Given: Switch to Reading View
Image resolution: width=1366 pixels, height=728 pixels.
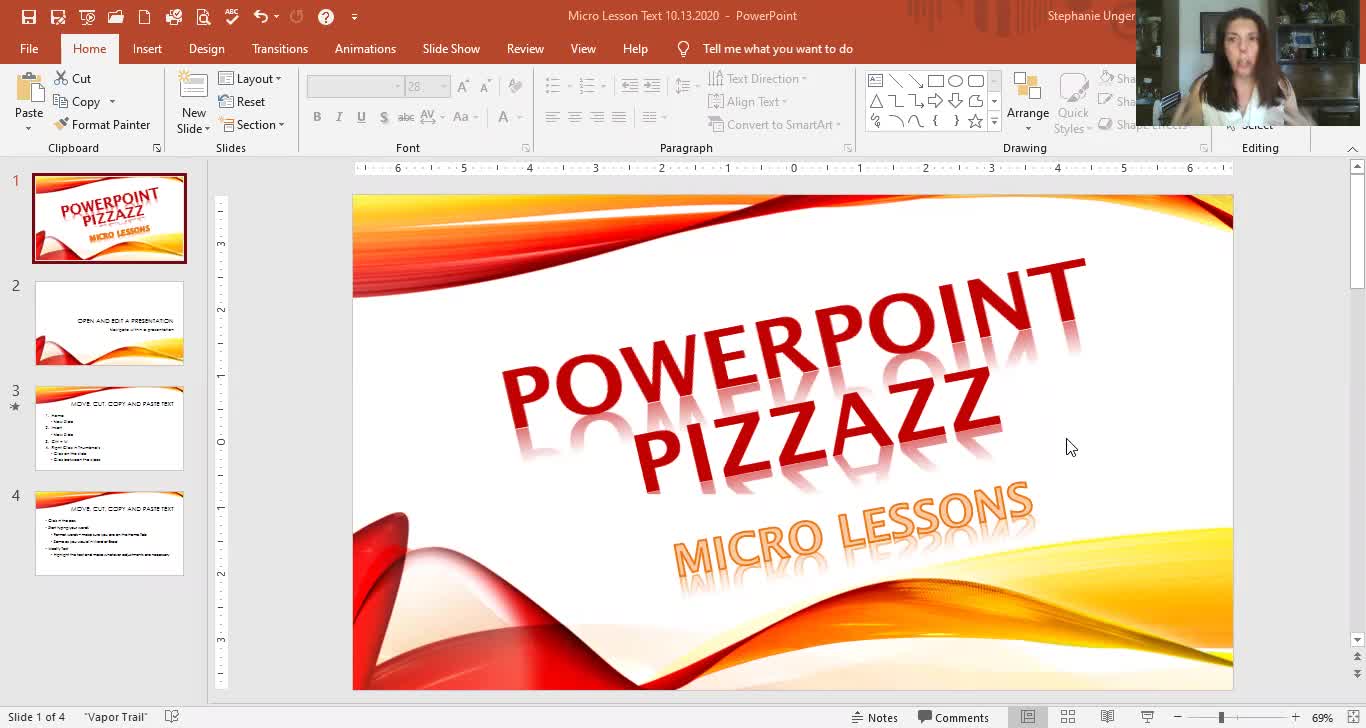Looking at the screenshot, I should 1107,717.
